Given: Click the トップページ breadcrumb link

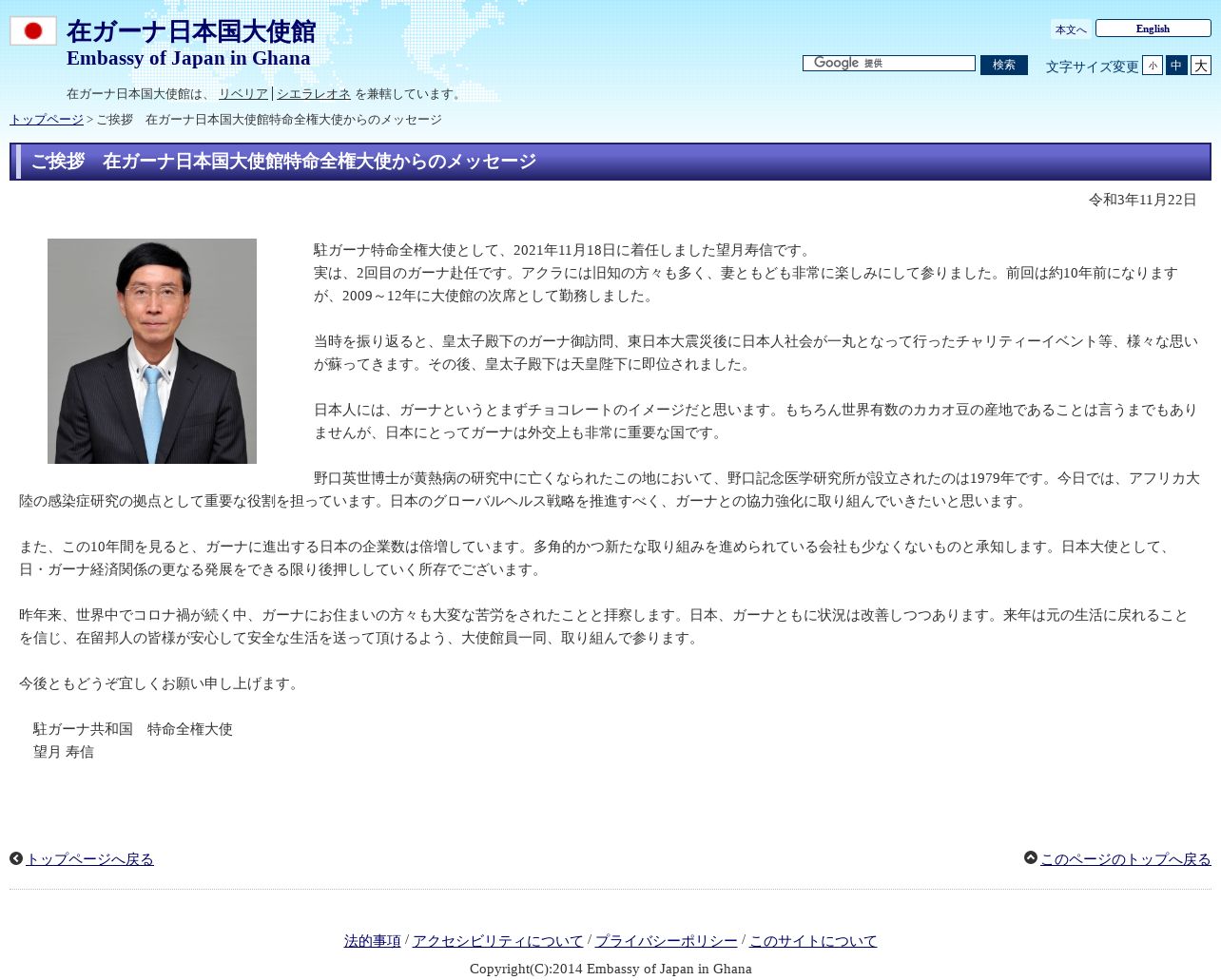Looking at the screenshot, I should pyautogui.click(x=47, y=120).
